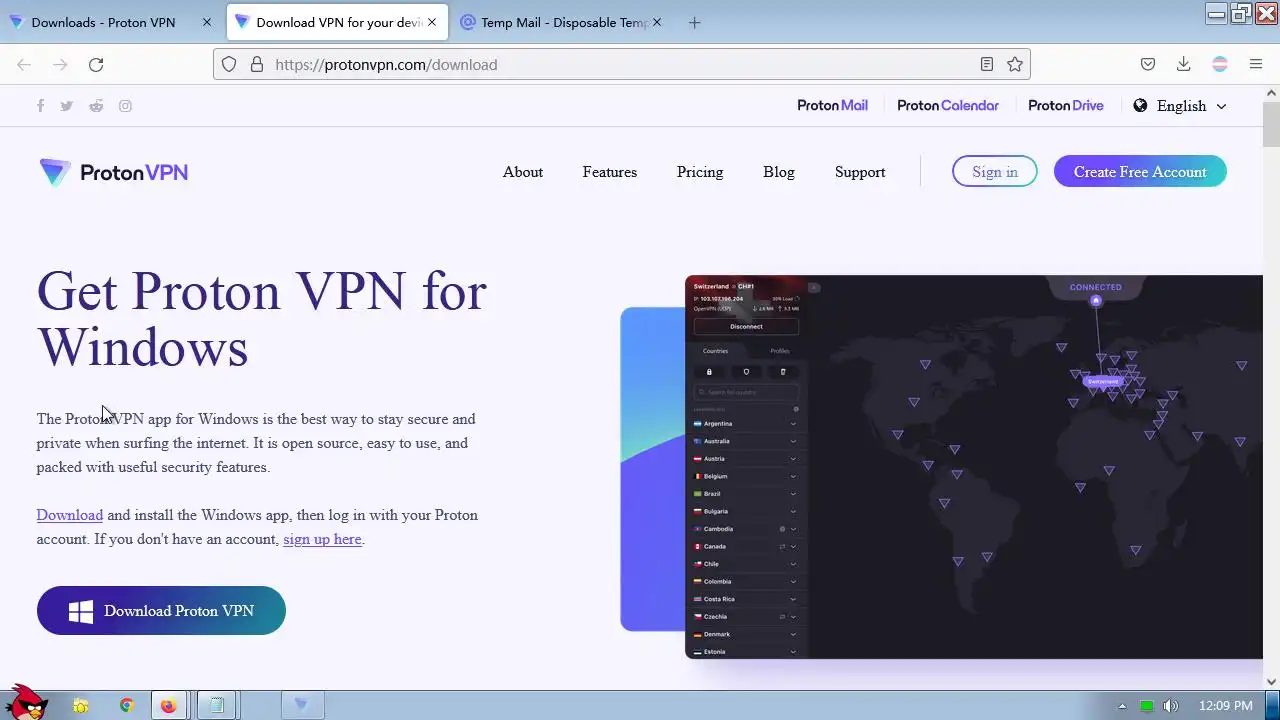
Task: Select the Download VPN for your device tab
Action: point(338,22)
